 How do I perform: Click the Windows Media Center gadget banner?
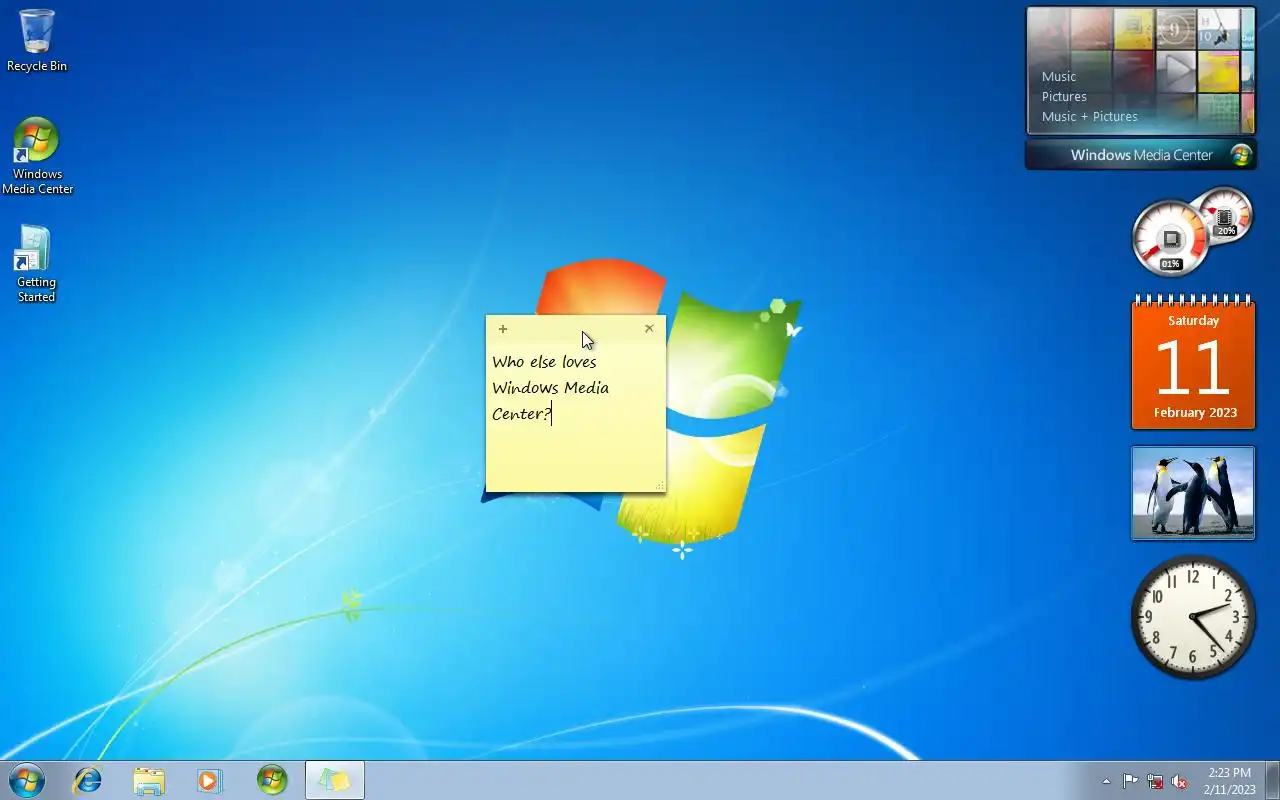point(1141,155)
